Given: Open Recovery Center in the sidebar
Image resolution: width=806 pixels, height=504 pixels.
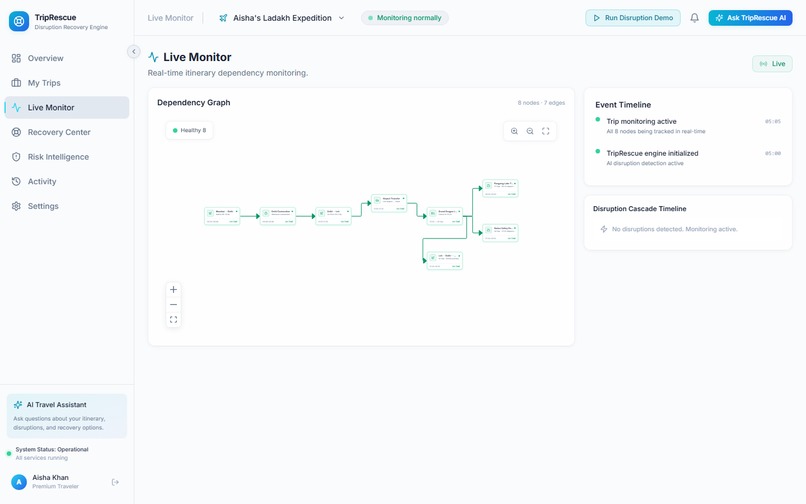Looking at the screenshot, I should (x=67, y=132).
